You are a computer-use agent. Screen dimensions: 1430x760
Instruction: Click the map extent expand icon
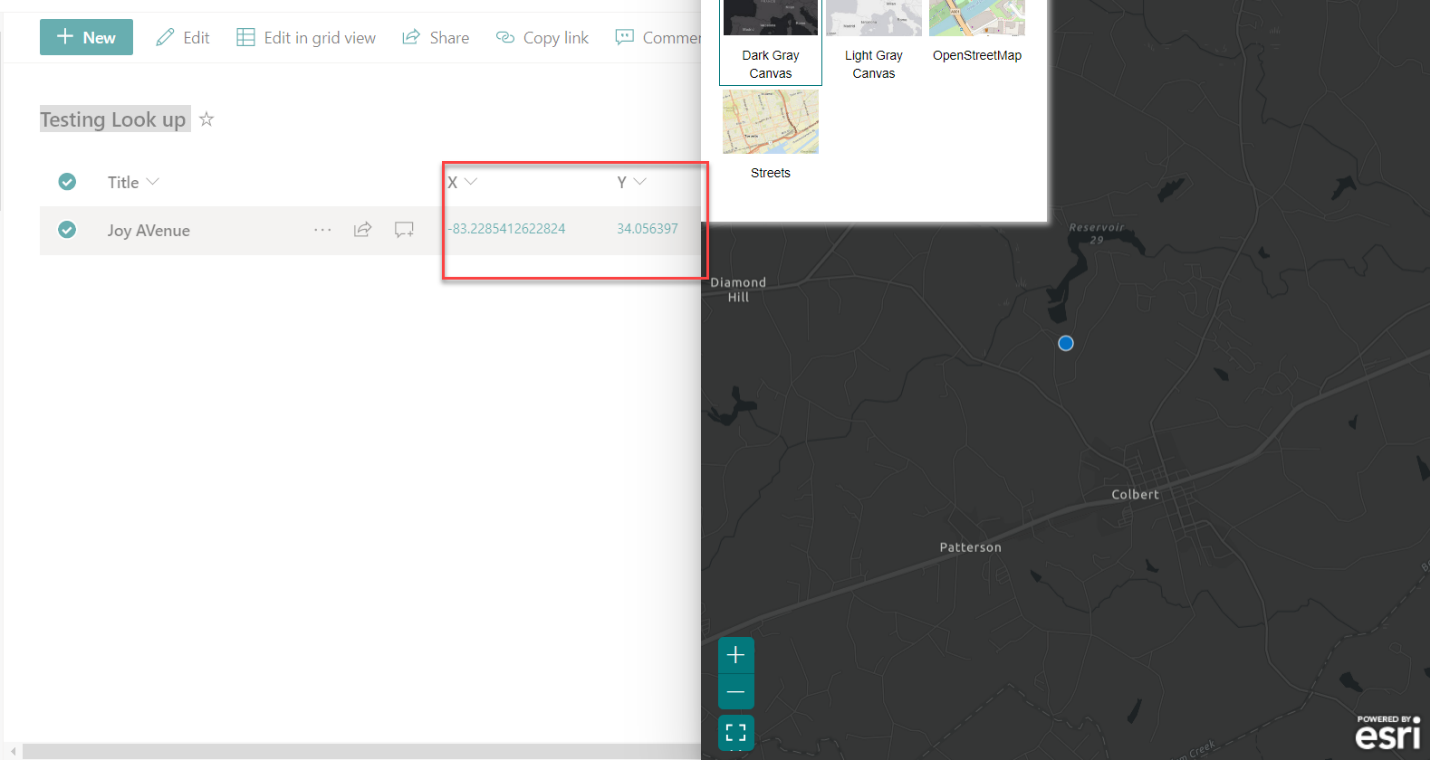pos(736,732)
